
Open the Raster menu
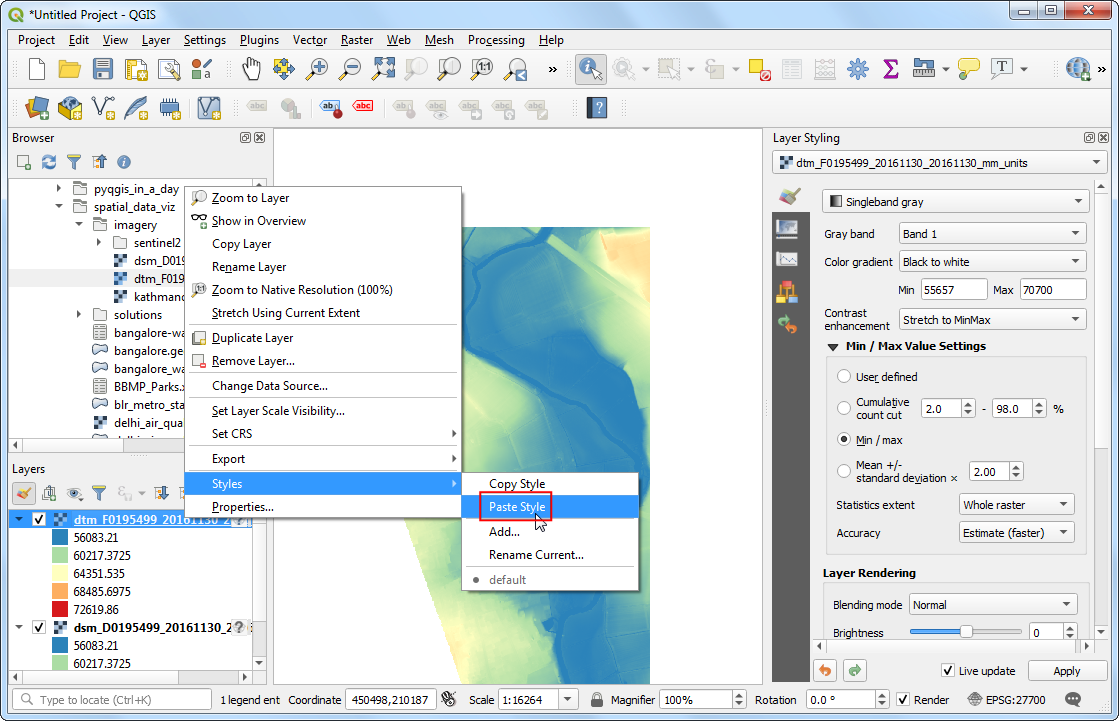pos(357,40)
